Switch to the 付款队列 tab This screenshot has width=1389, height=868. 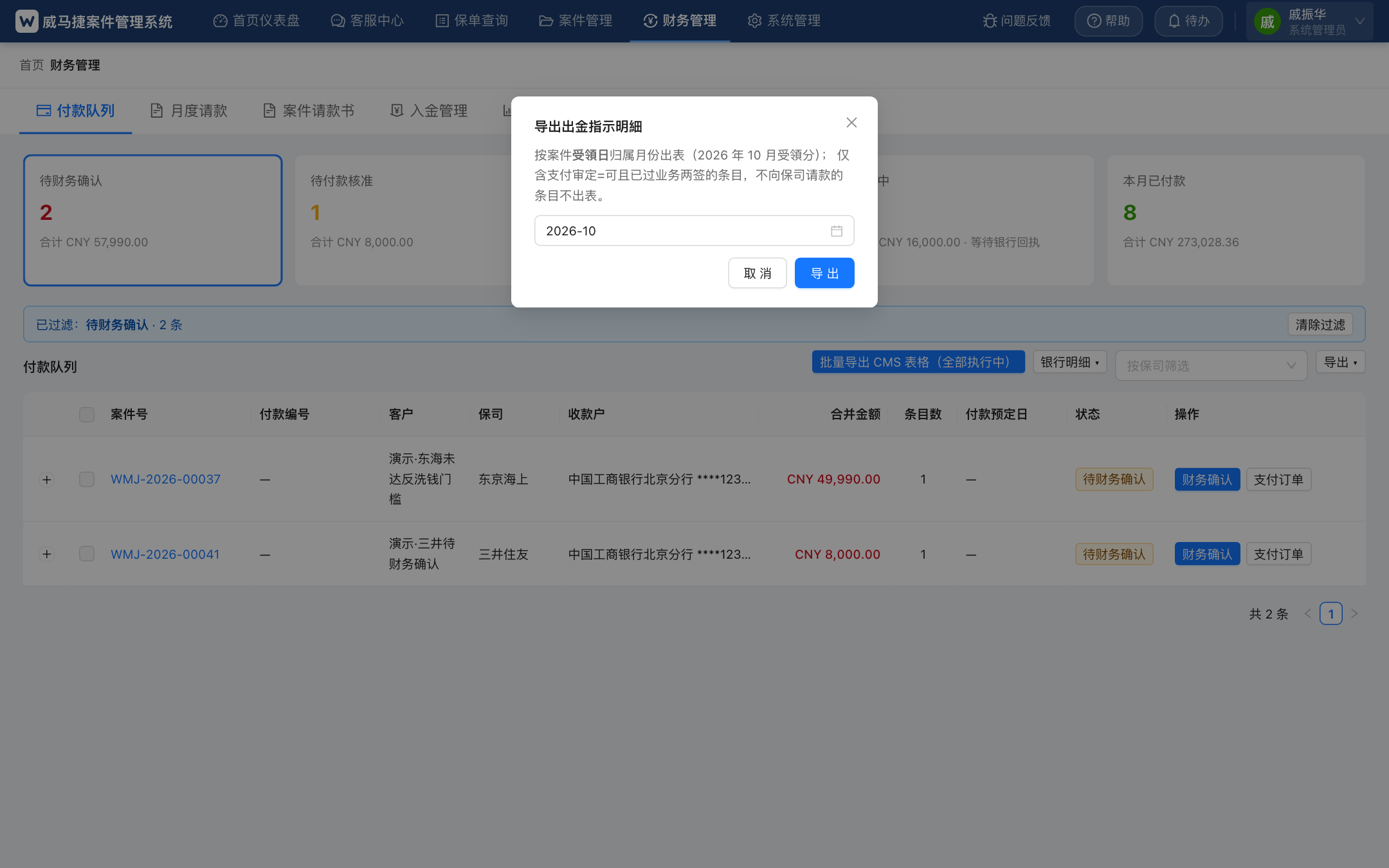76,111
